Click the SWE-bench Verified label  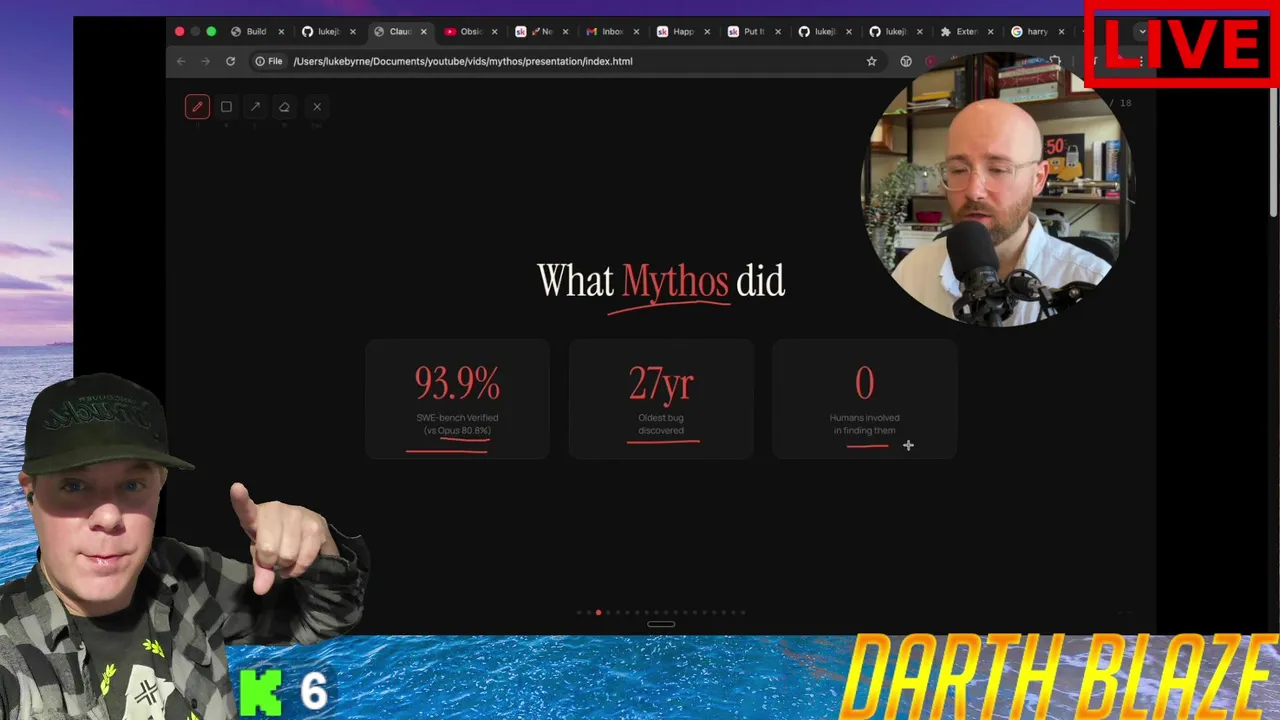tap(457, 418)
